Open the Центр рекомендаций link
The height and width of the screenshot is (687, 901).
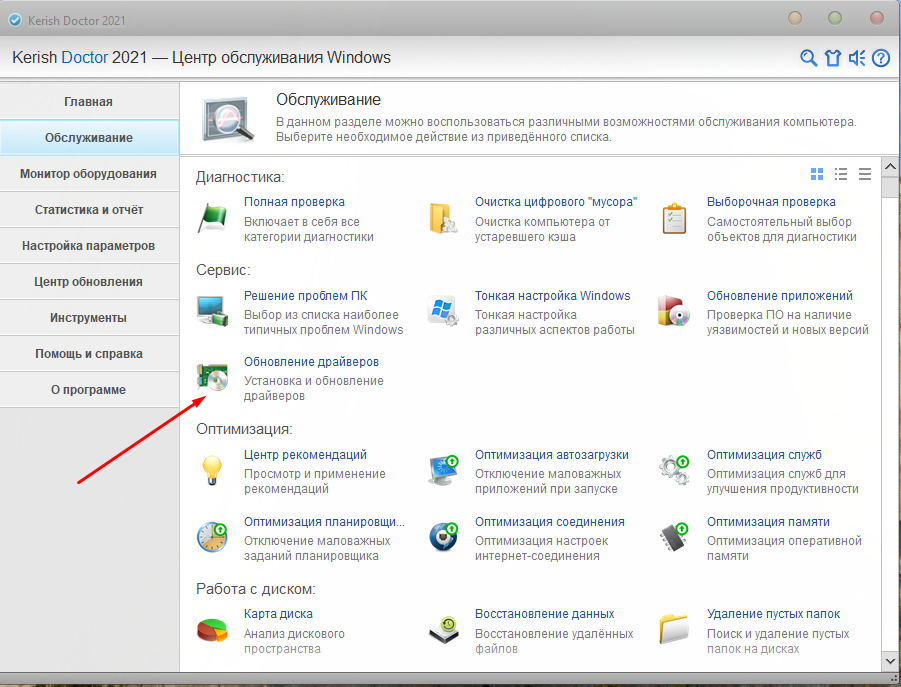[305, 454]
